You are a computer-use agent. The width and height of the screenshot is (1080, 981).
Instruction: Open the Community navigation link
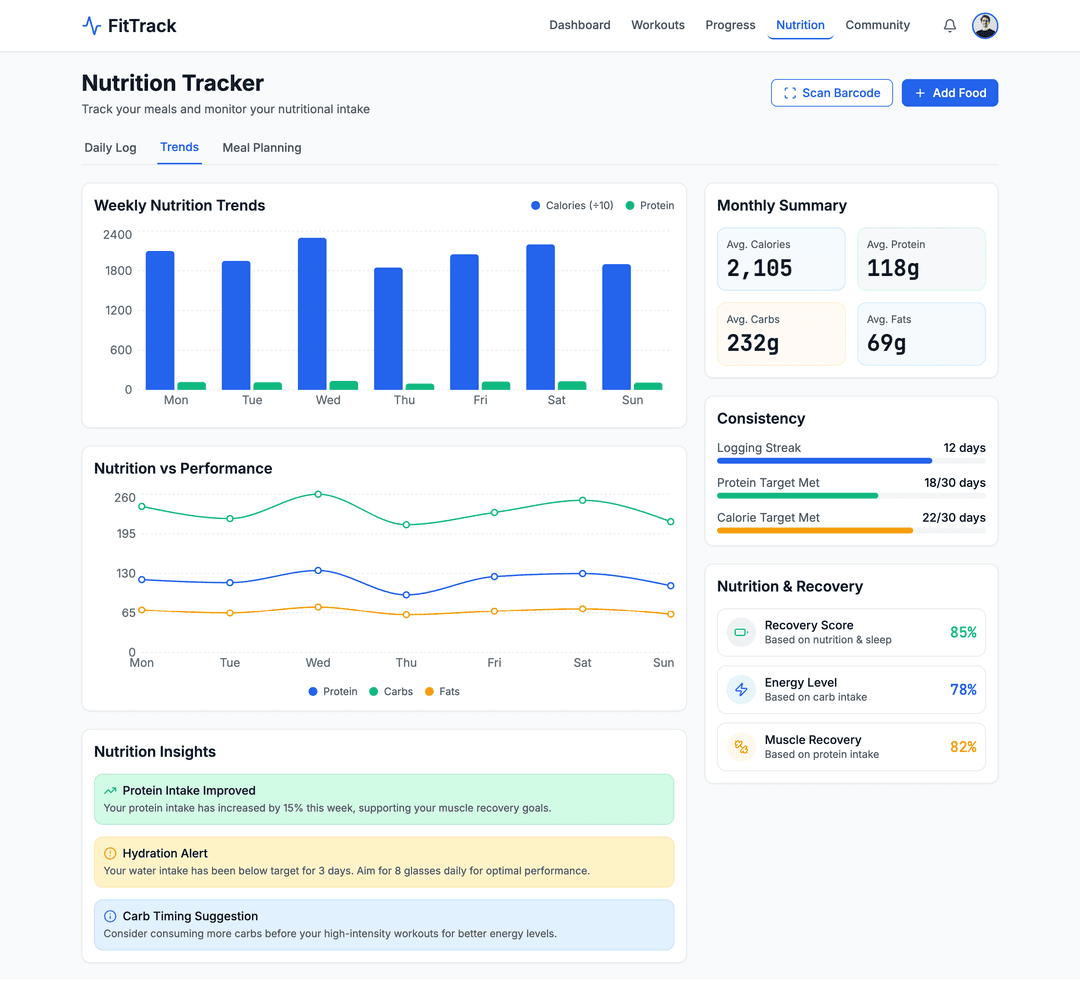[877, 26]
